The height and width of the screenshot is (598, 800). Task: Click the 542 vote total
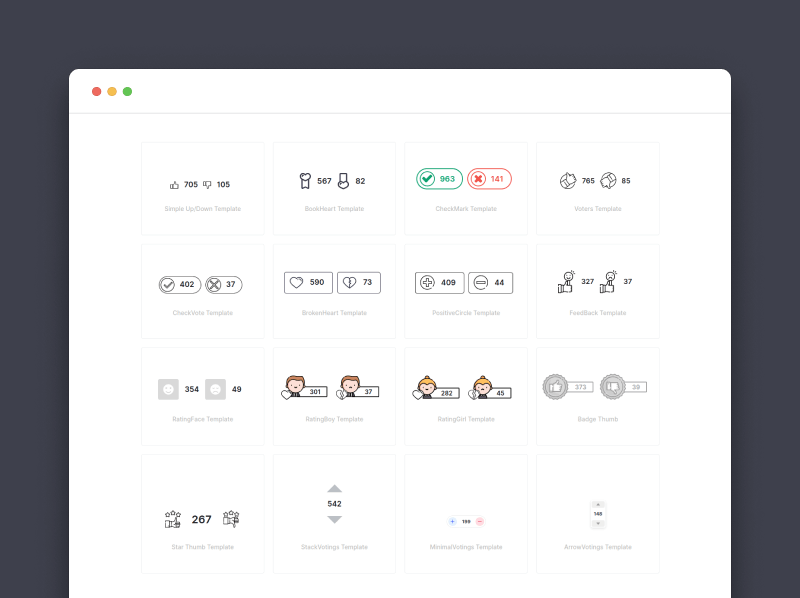pos(334,504)
